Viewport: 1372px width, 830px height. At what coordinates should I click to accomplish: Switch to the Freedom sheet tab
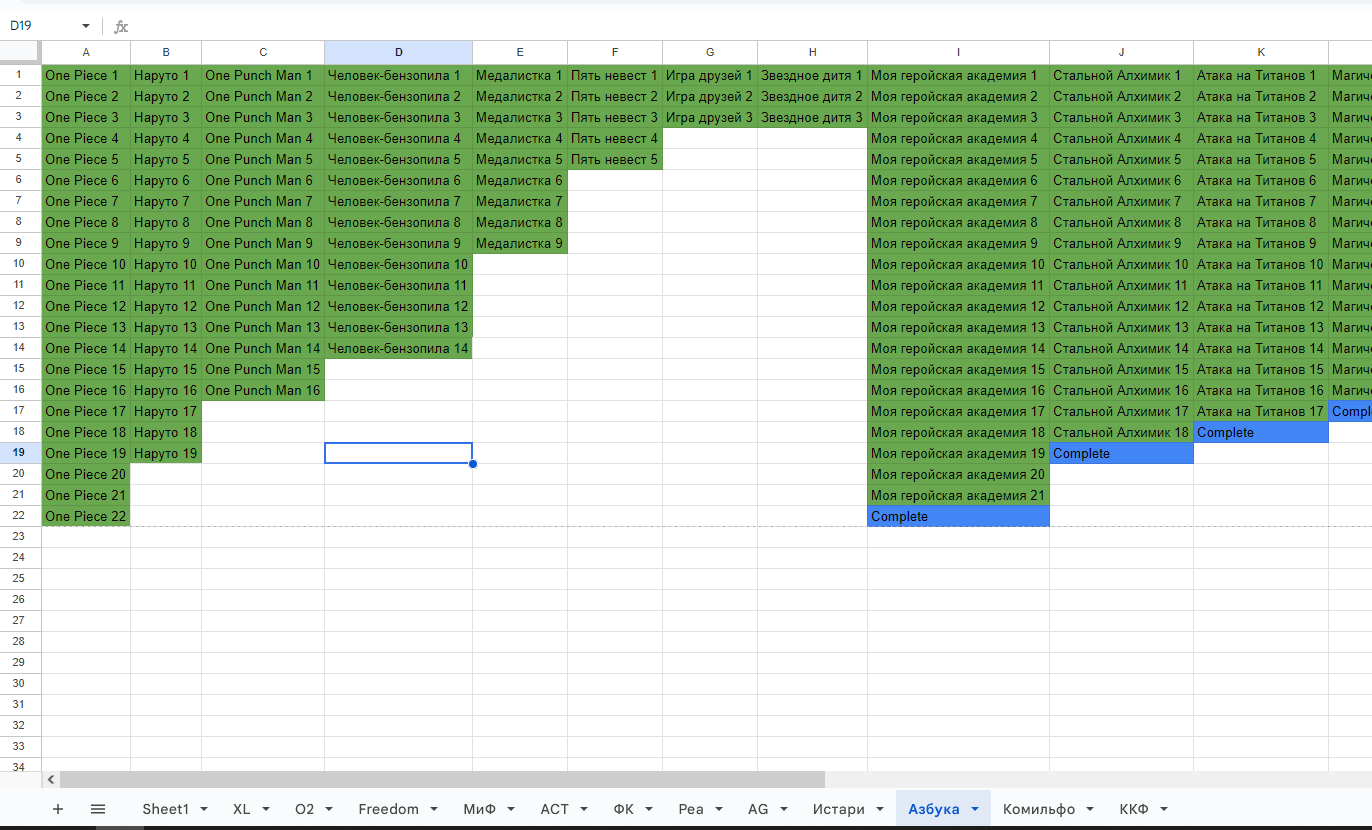click(389, 809)
